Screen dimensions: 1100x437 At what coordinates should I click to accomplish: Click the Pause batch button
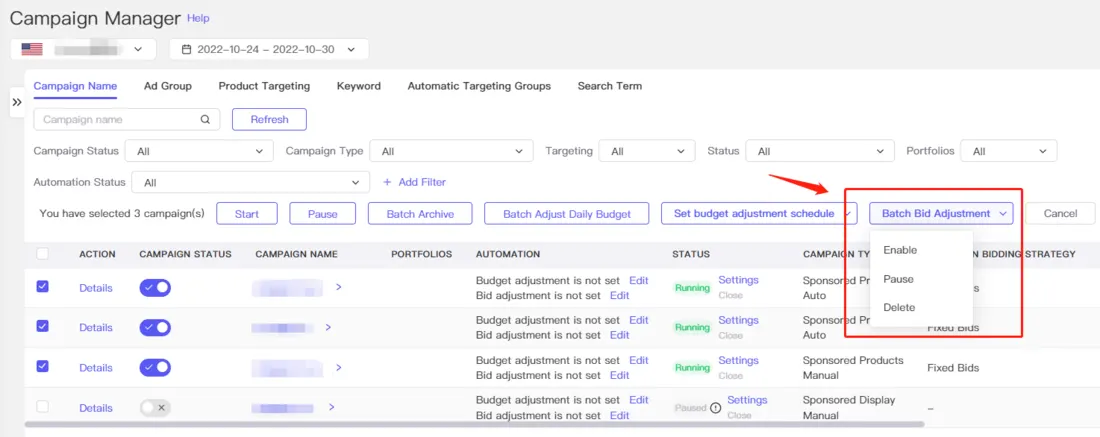click(323, 213)
